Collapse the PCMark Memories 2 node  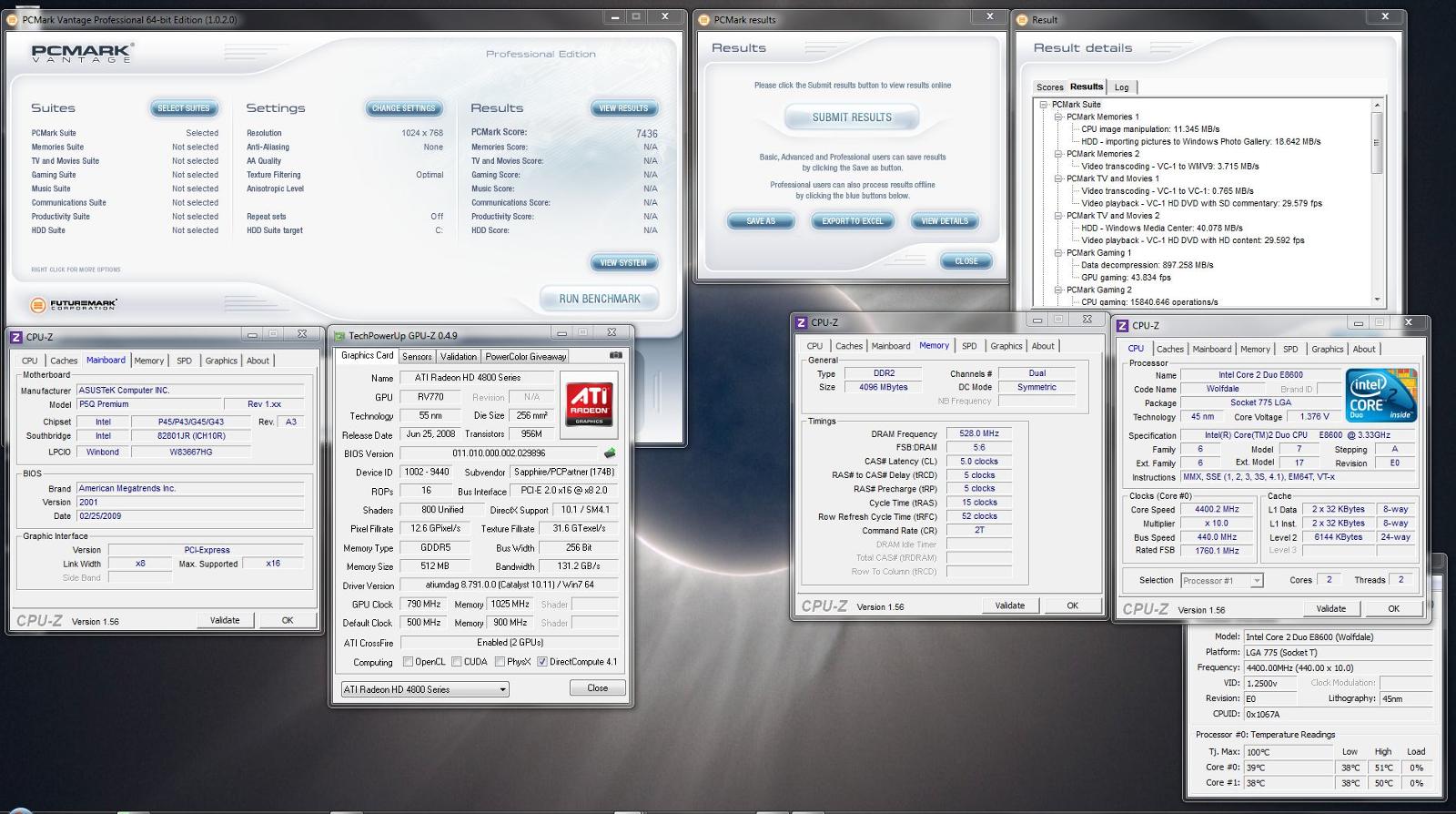point(1058,154)
